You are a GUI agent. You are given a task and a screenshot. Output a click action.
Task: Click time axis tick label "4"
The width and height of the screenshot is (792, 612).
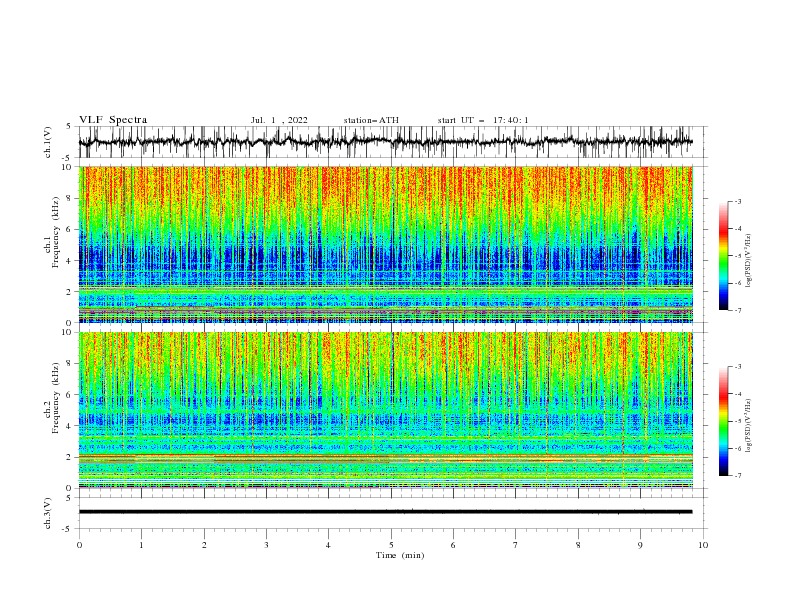pos(328,545)
